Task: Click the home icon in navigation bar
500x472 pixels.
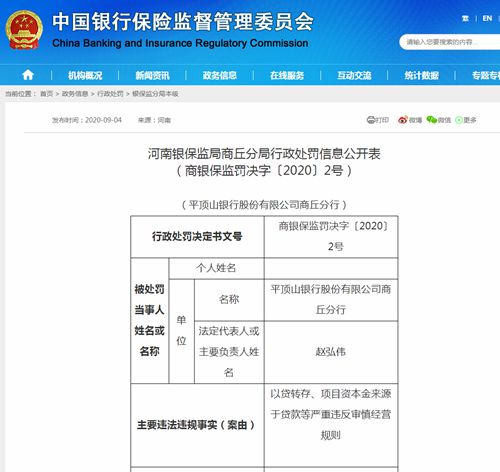Action: coord(28,75)
